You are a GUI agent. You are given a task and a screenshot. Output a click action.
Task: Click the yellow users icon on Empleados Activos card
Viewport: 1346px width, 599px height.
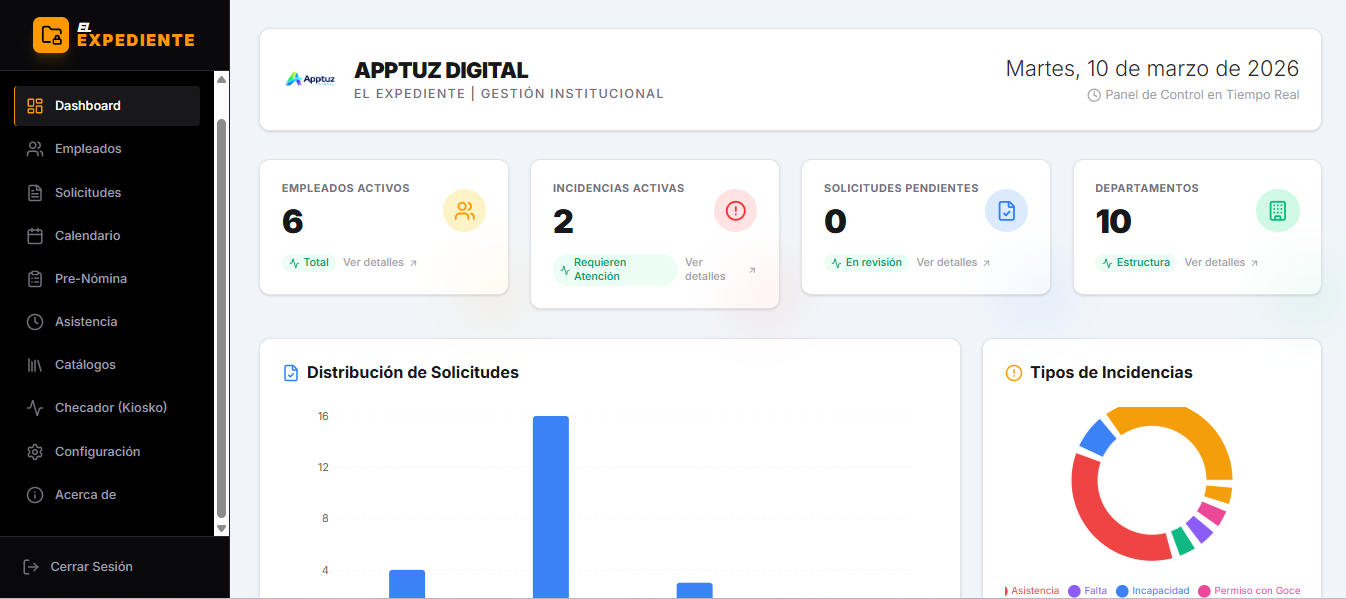(465, 211)
